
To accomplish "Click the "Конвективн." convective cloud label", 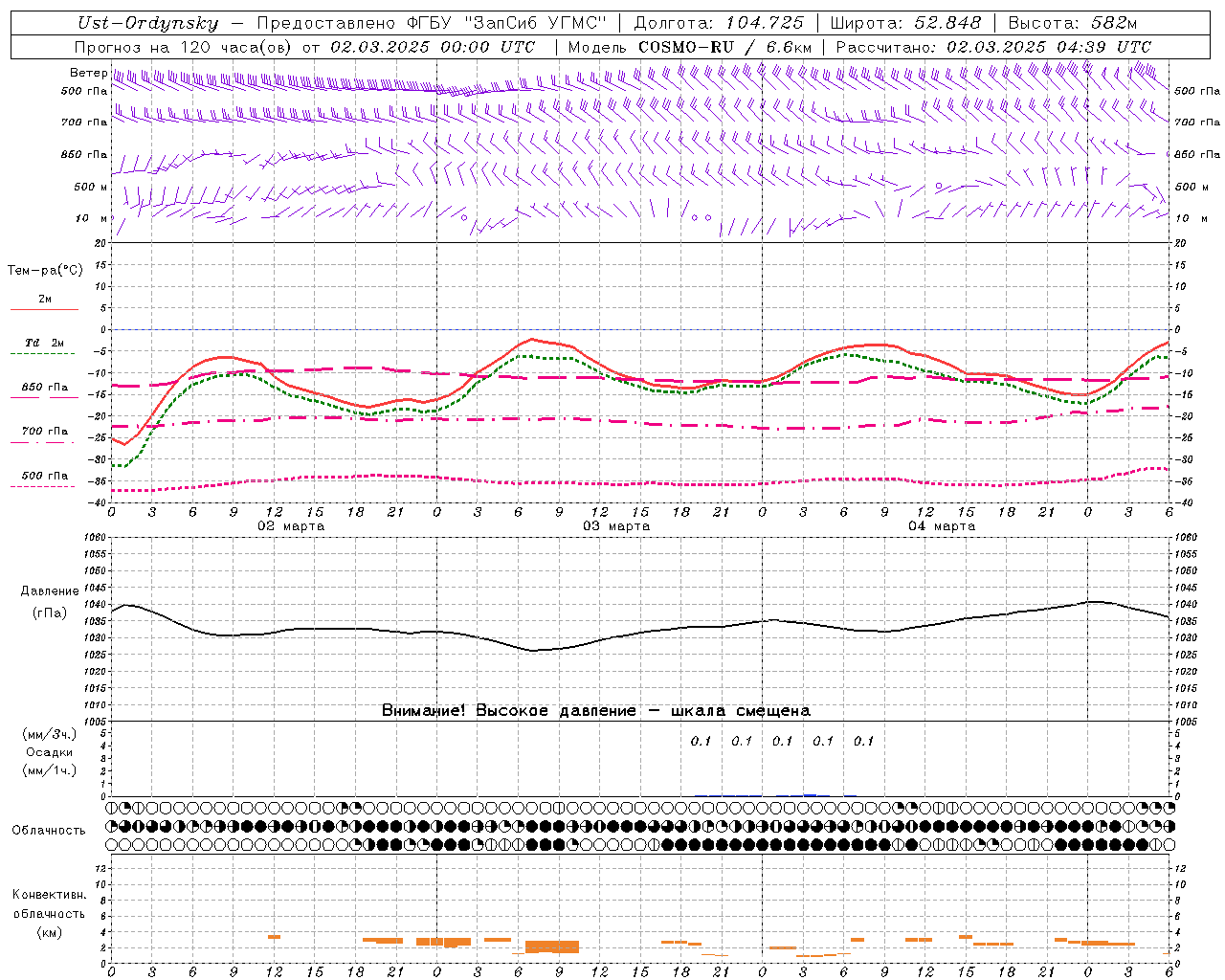I will (x=49, y=895).
